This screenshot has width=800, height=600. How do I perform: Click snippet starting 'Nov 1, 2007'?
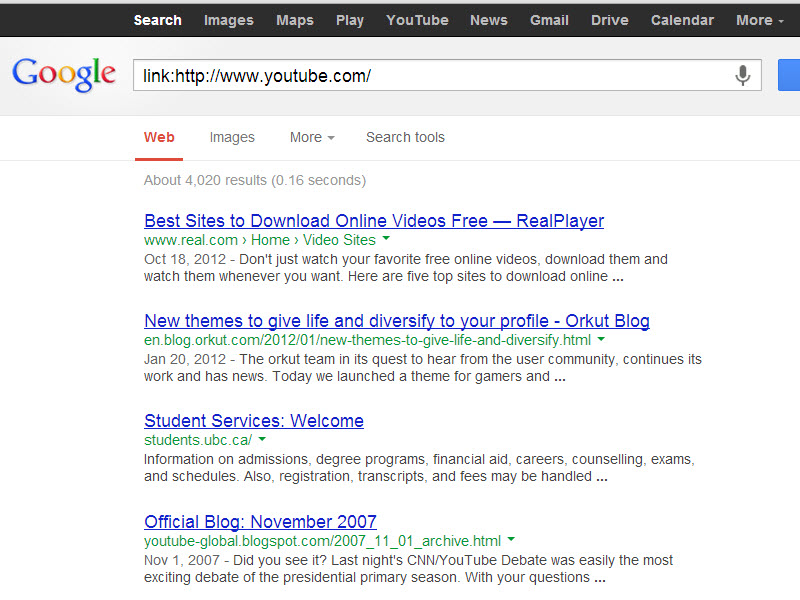[408, 569]
